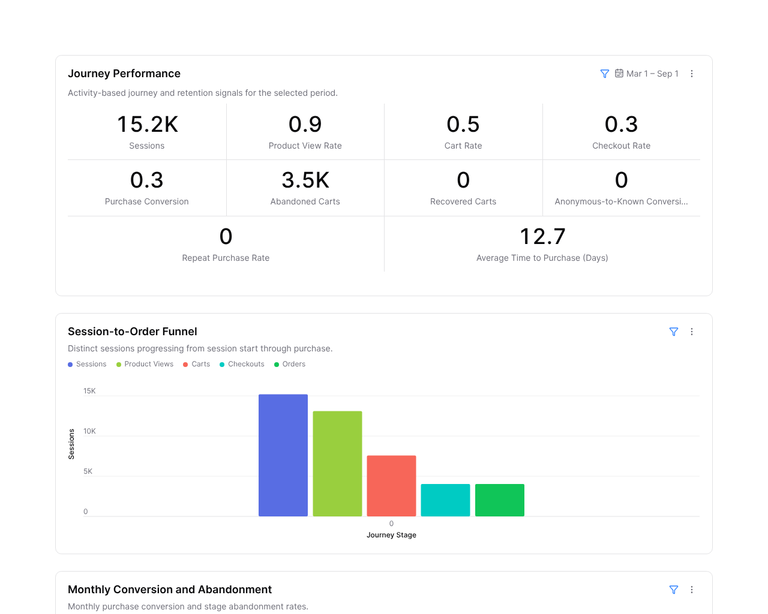
Task: Select the 3.5K Abandoned Carts metric
Action: [x=305, y=188]
